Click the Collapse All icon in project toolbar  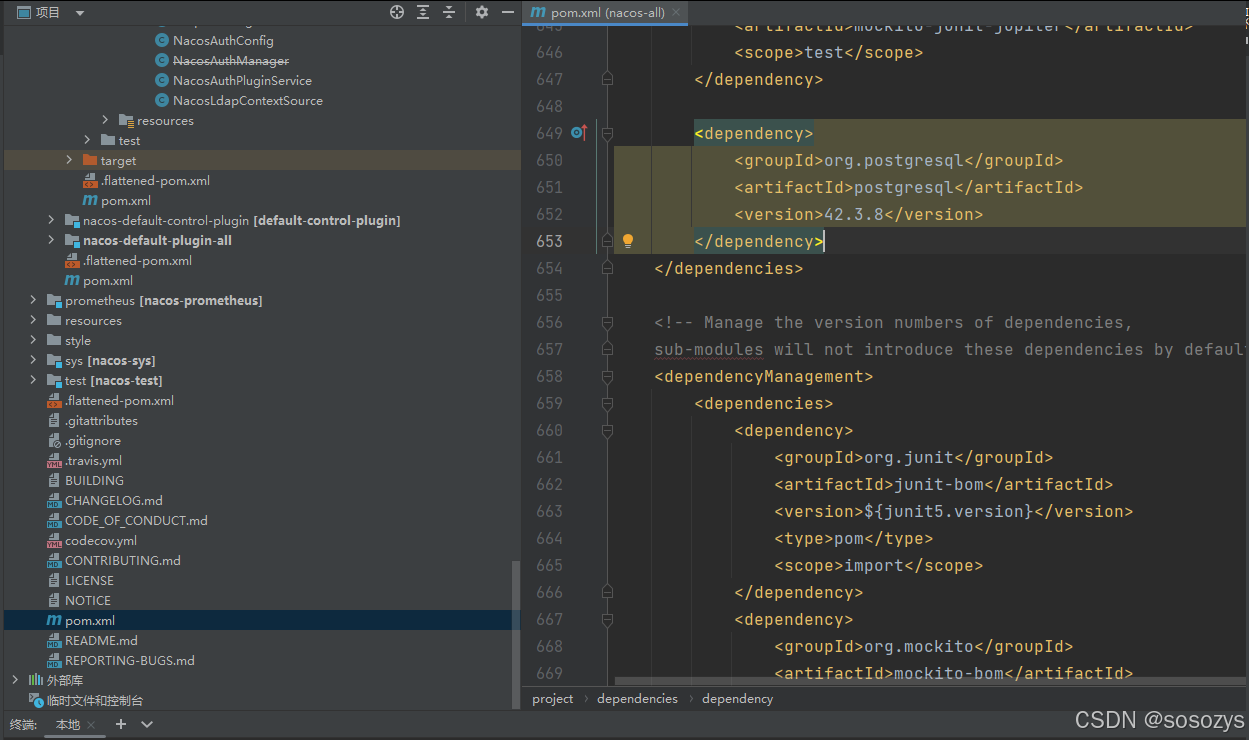click(449, 12)
